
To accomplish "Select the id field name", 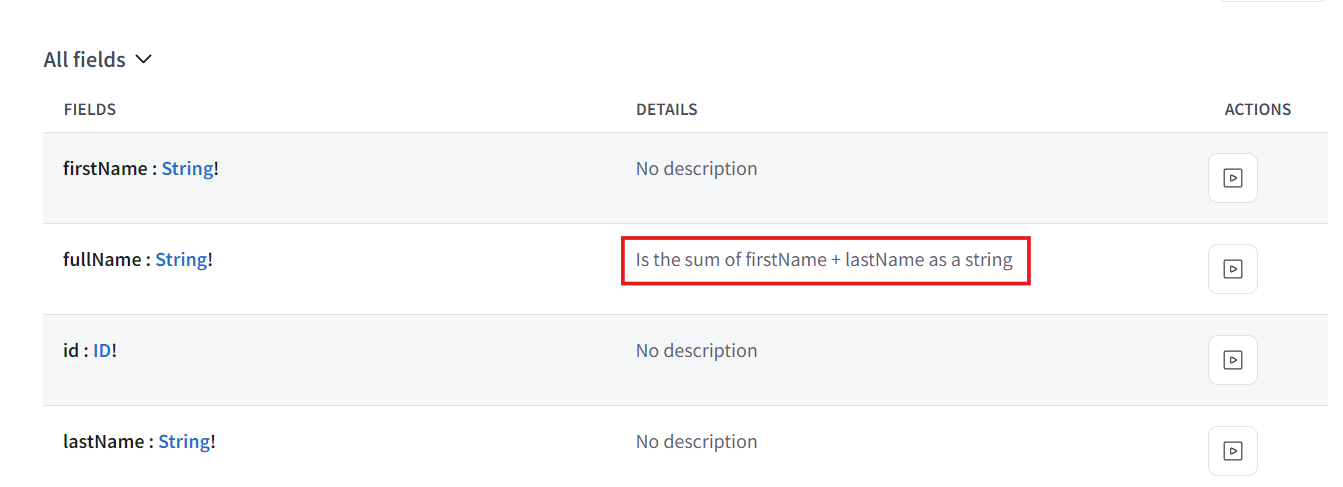I will [x=70, y=351].
